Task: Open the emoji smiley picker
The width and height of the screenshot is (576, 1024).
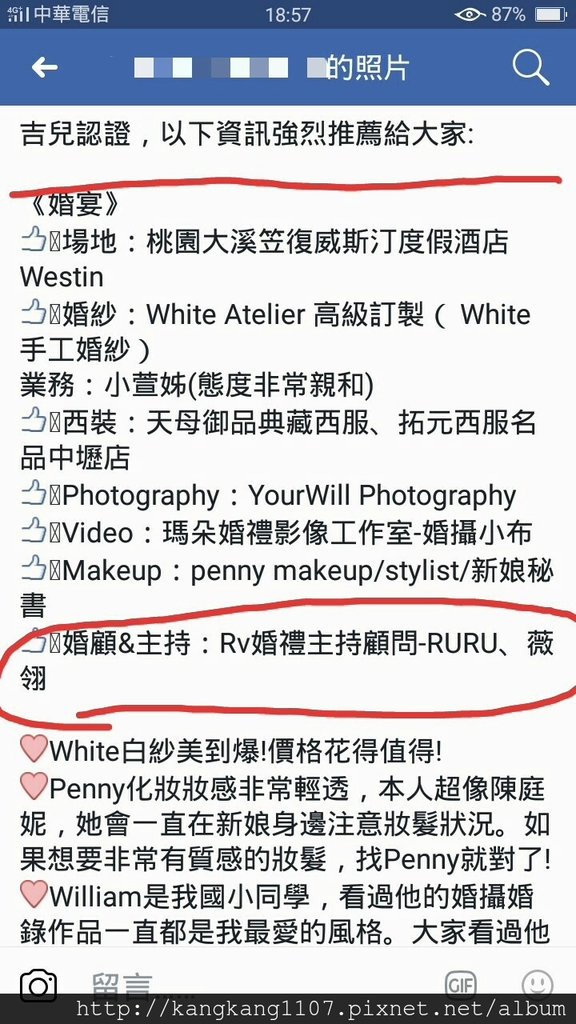Action: [537, 985]
